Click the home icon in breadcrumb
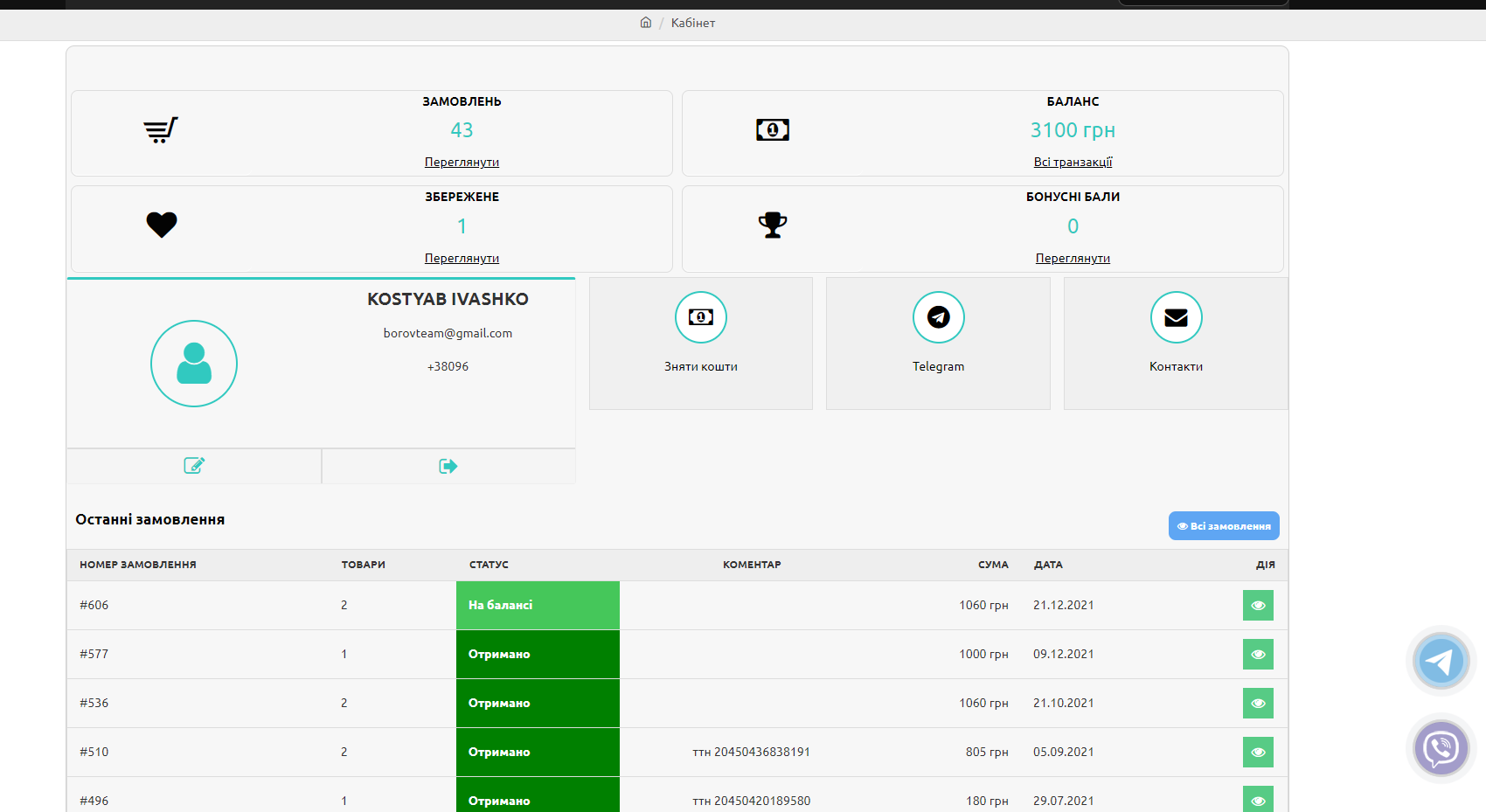 pos(645,23)
